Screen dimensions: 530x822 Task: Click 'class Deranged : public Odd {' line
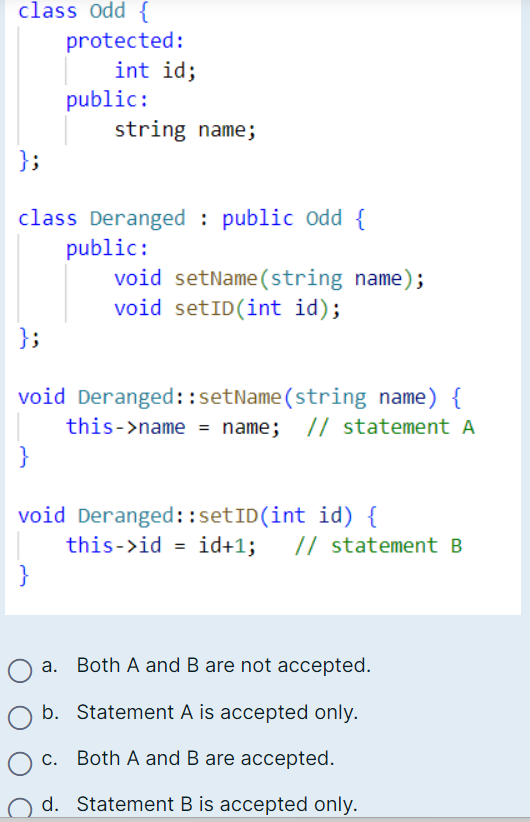(192, 219)
